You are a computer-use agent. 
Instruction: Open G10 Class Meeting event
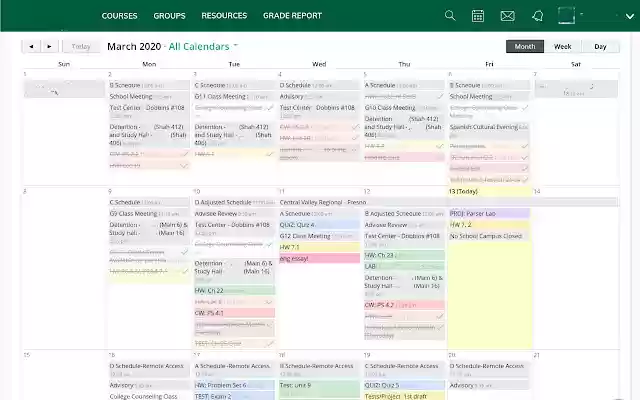(x=404, y=108)
